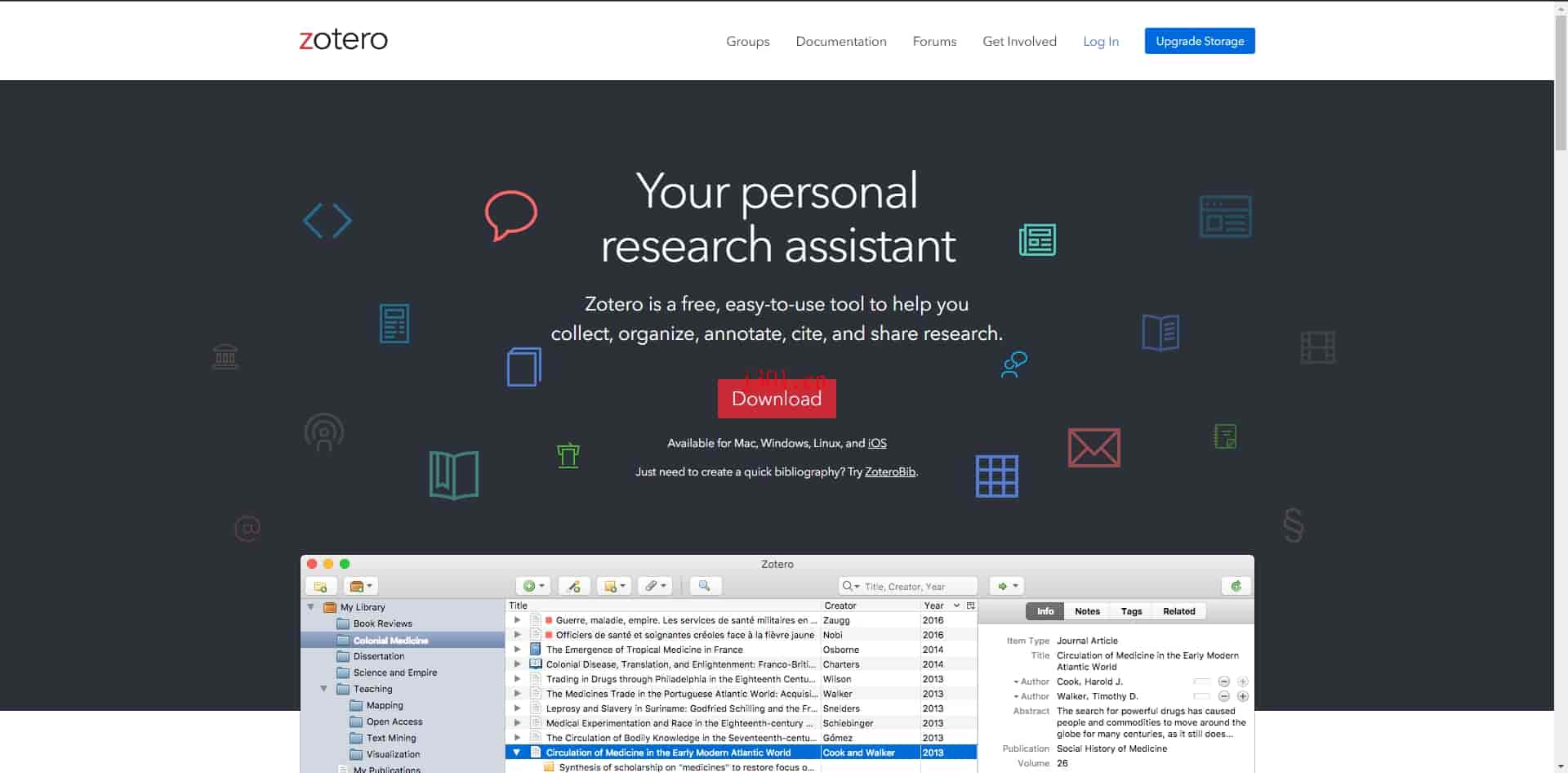Image resolution: width=1568 pixels, height=773 pixels.
Task: Open the ZoteroBib link
Action: pyautogui.click(x=890, y=471)
